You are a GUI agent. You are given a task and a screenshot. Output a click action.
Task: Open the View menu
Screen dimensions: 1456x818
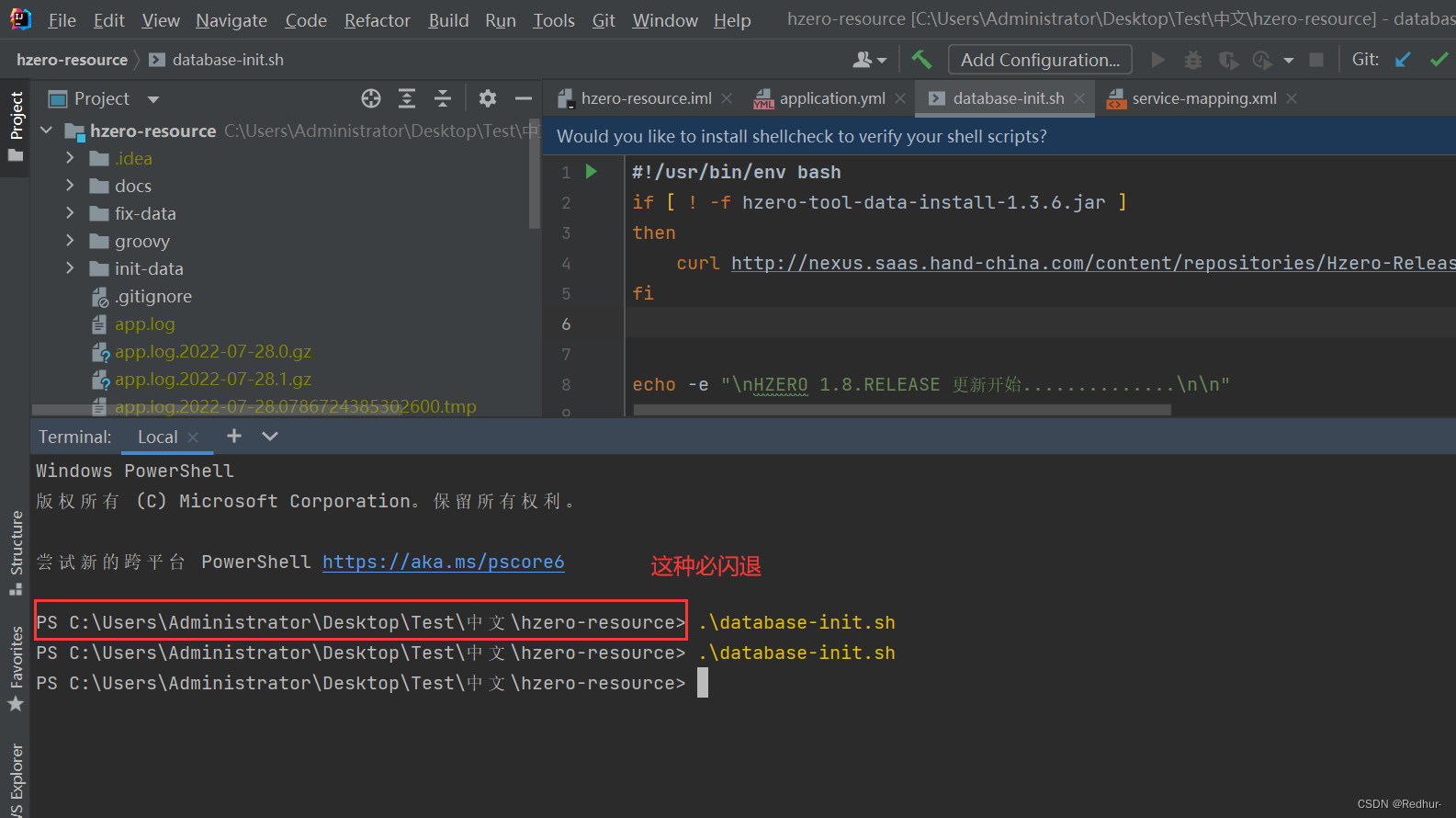point(161,20)
